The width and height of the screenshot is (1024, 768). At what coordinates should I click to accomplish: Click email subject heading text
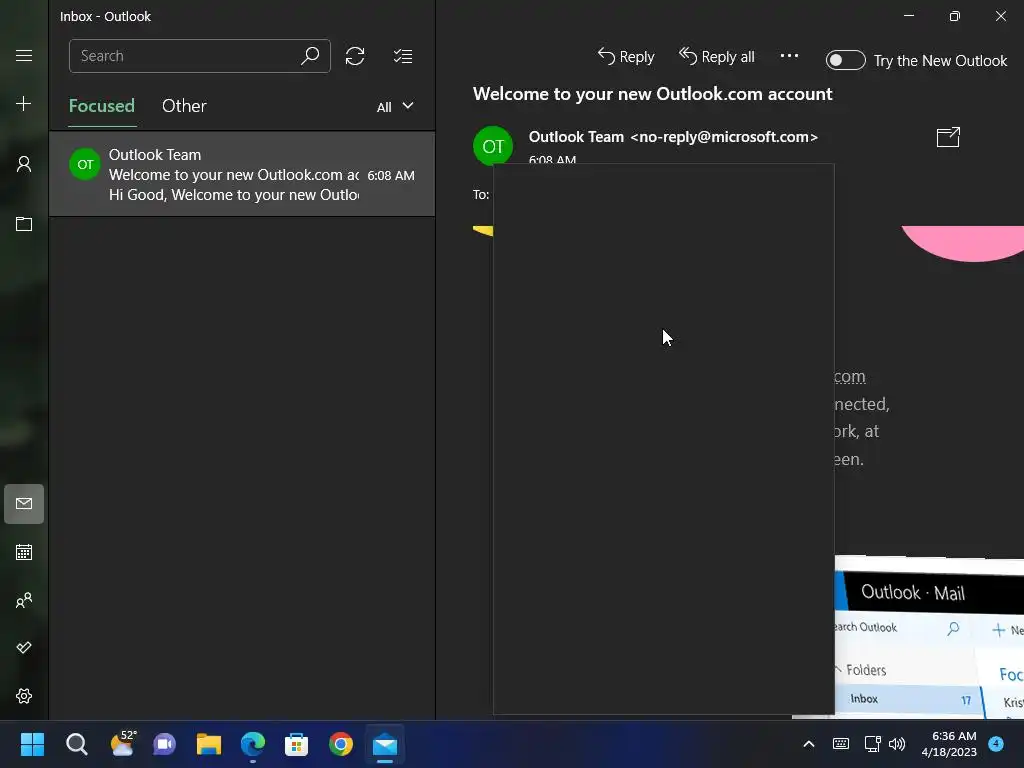click(652, 94)
